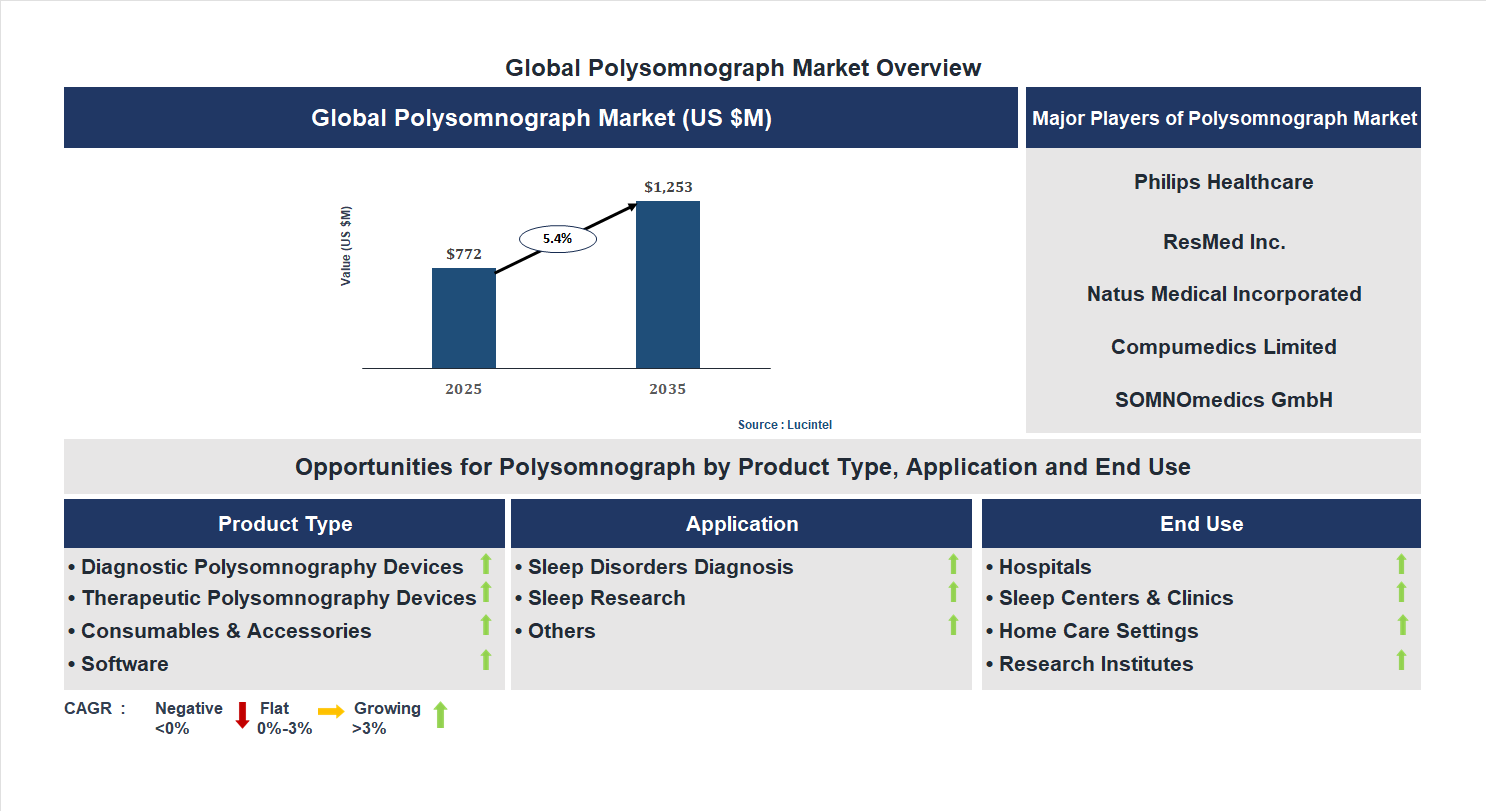This screenshot has height=811, width=1486.
Task: Select the arrow beside Sleep Disorders Diagnosis
Action: 951,562
